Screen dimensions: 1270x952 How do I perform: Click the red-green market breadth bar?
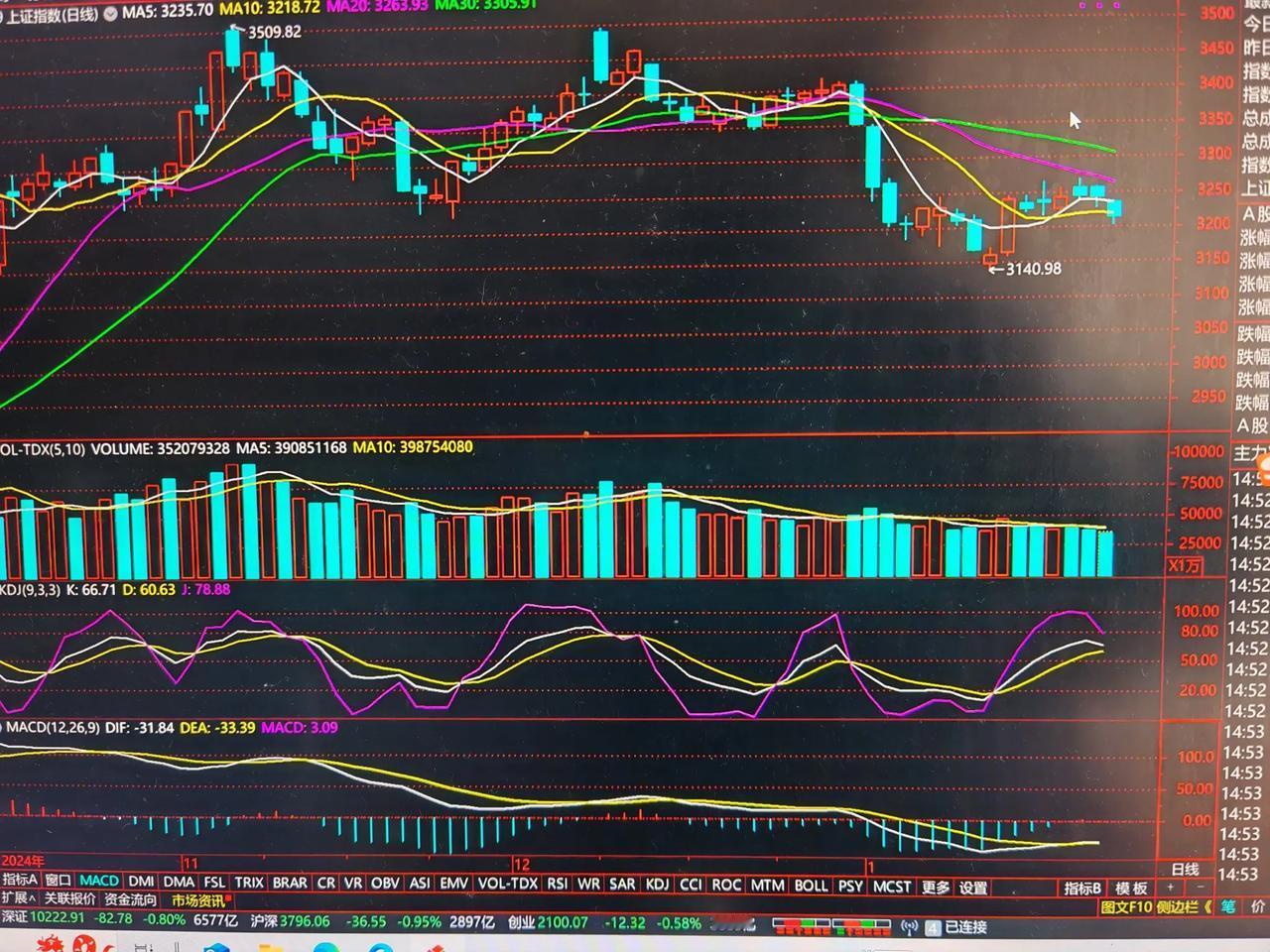point(831,926)
